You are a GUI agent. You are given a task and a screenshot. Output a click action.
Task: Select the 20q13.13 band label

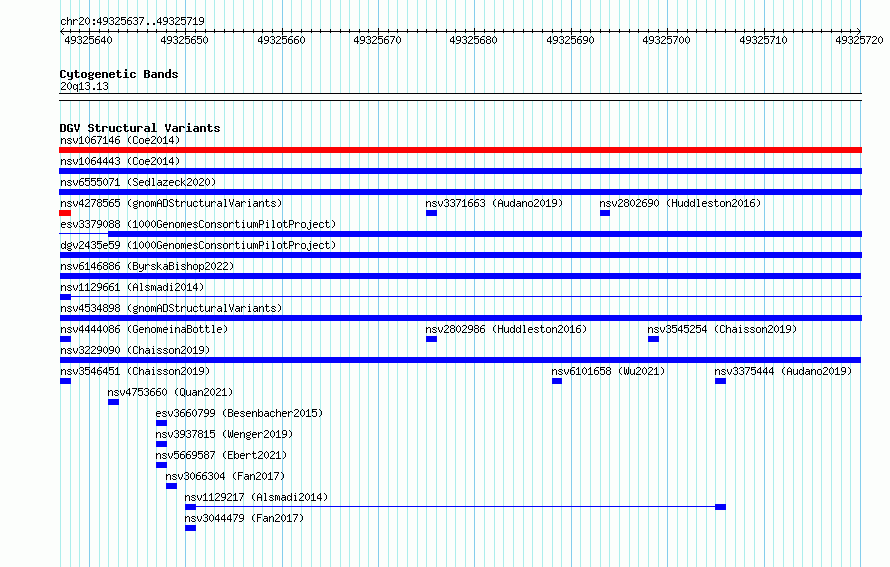[x=84, y=86]
